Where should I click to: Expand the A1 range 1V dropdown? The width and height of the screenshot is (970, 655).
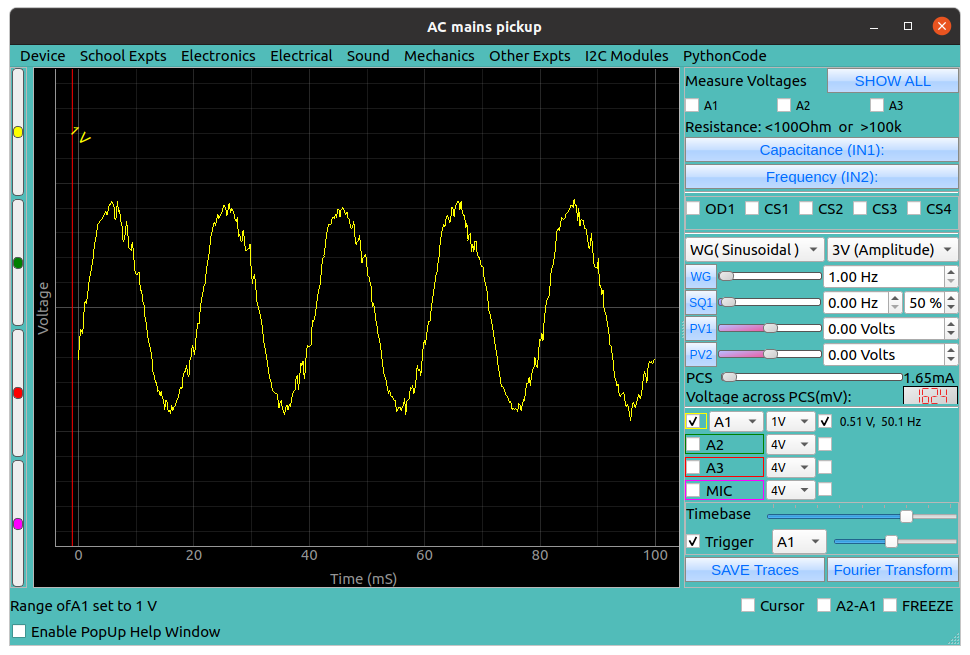click(789, 422)
